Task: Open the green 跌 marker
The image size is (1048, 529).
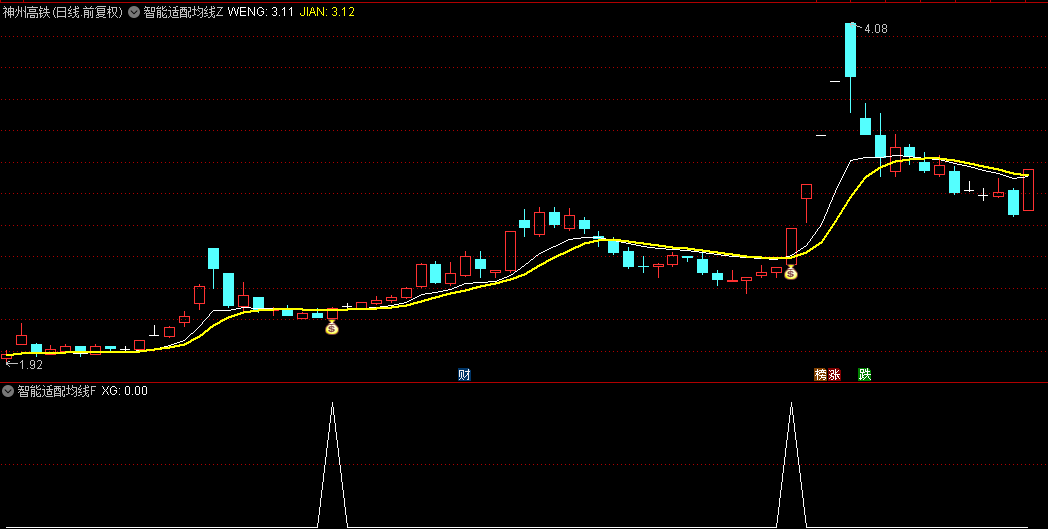Action: [x=865, y=375]
